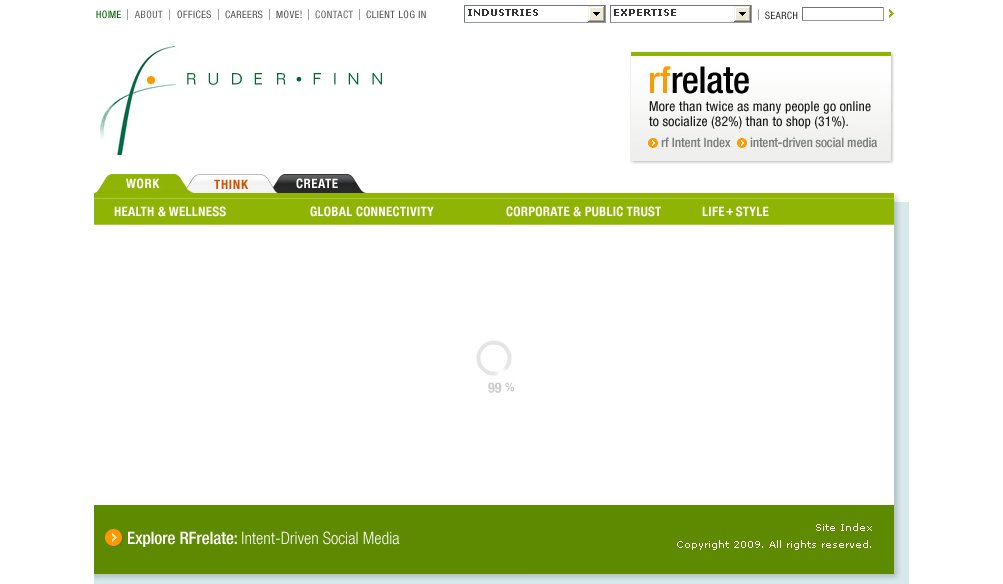Click orange bullet beside rf Intent Index
This screenshot has width=1003, height=584.
(x=652, y=143)
